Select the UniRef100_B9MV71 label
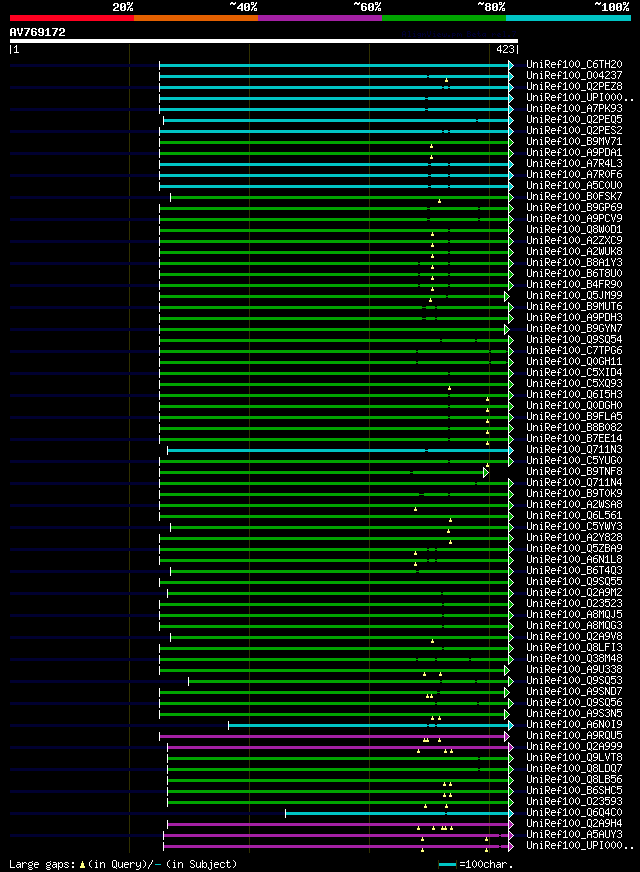640x872 pixels. 574,142
